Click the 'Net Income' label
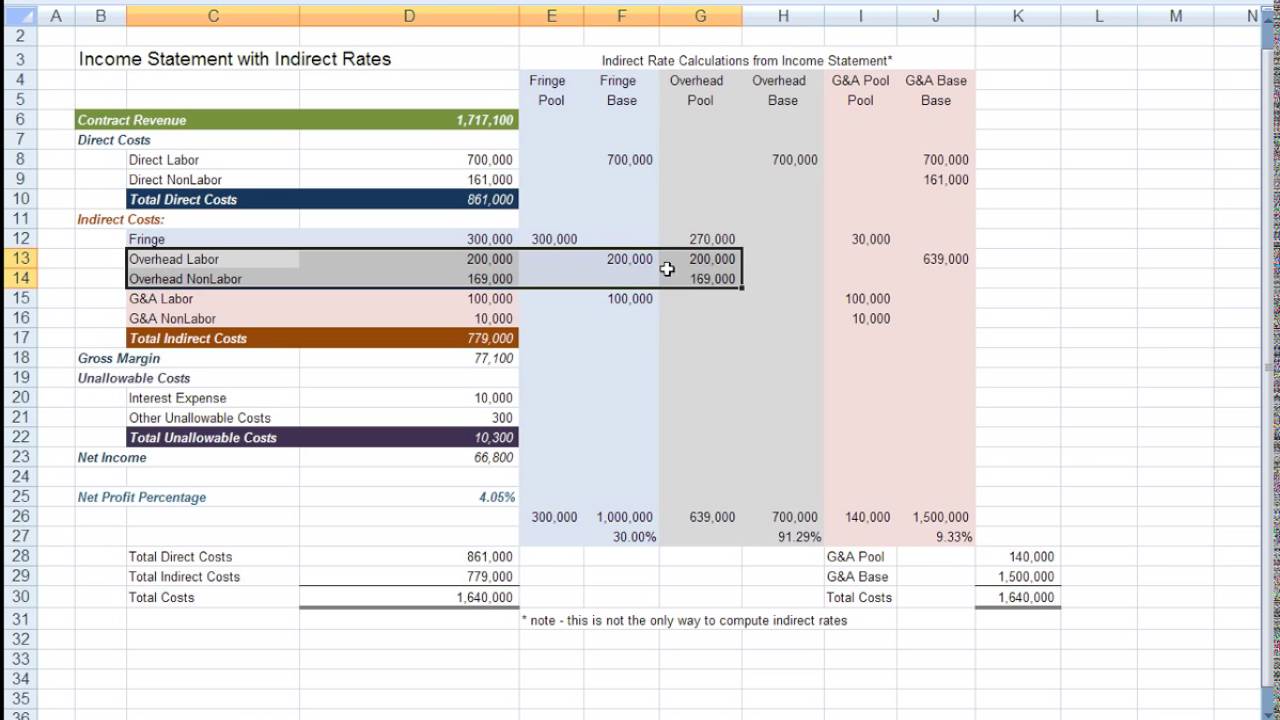Screen dimensions: 1280x720 coord(112,457)
